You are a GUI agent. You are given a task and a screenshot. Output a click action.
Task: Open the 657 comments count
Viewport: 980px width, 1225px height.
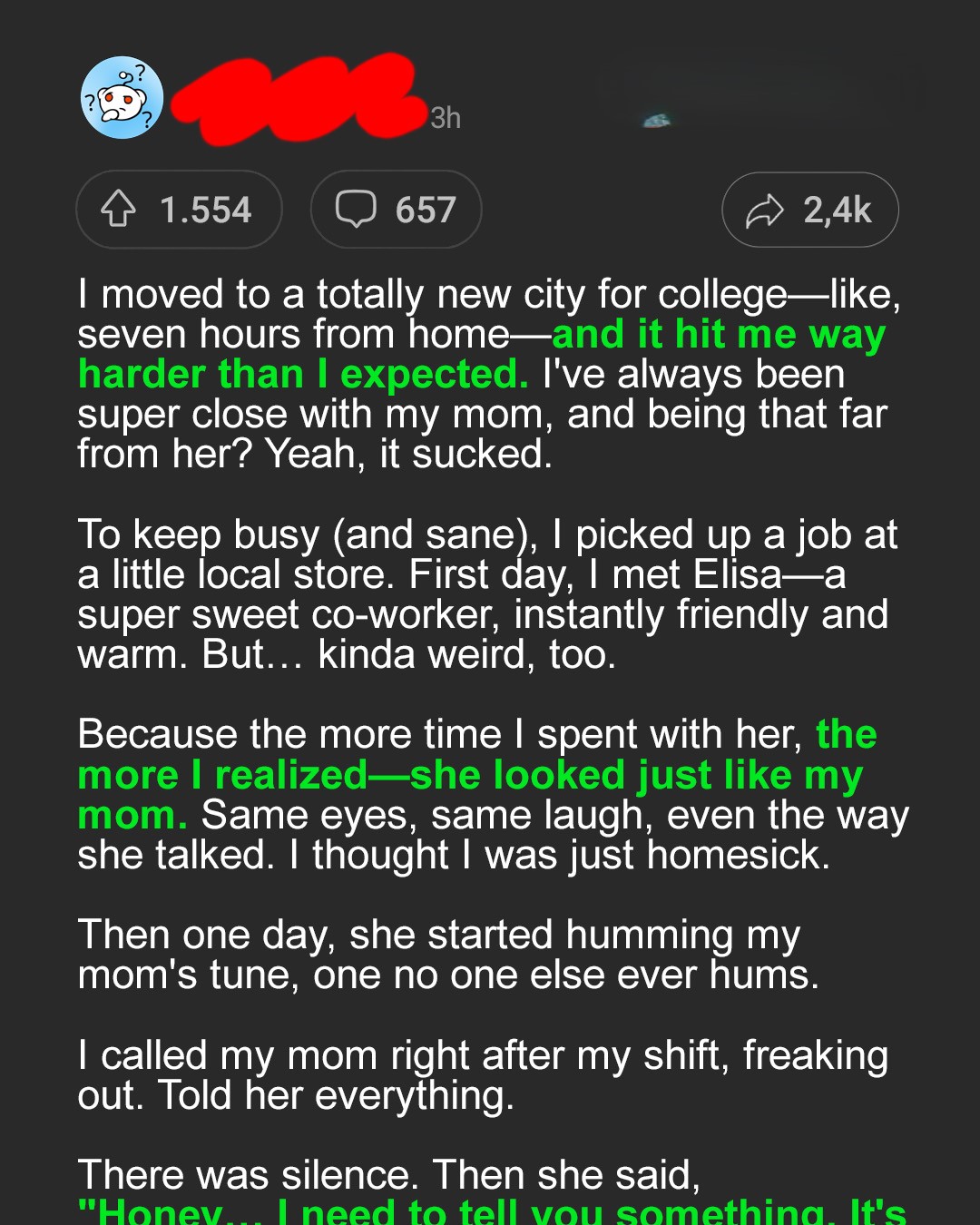(x=426, y=211)
